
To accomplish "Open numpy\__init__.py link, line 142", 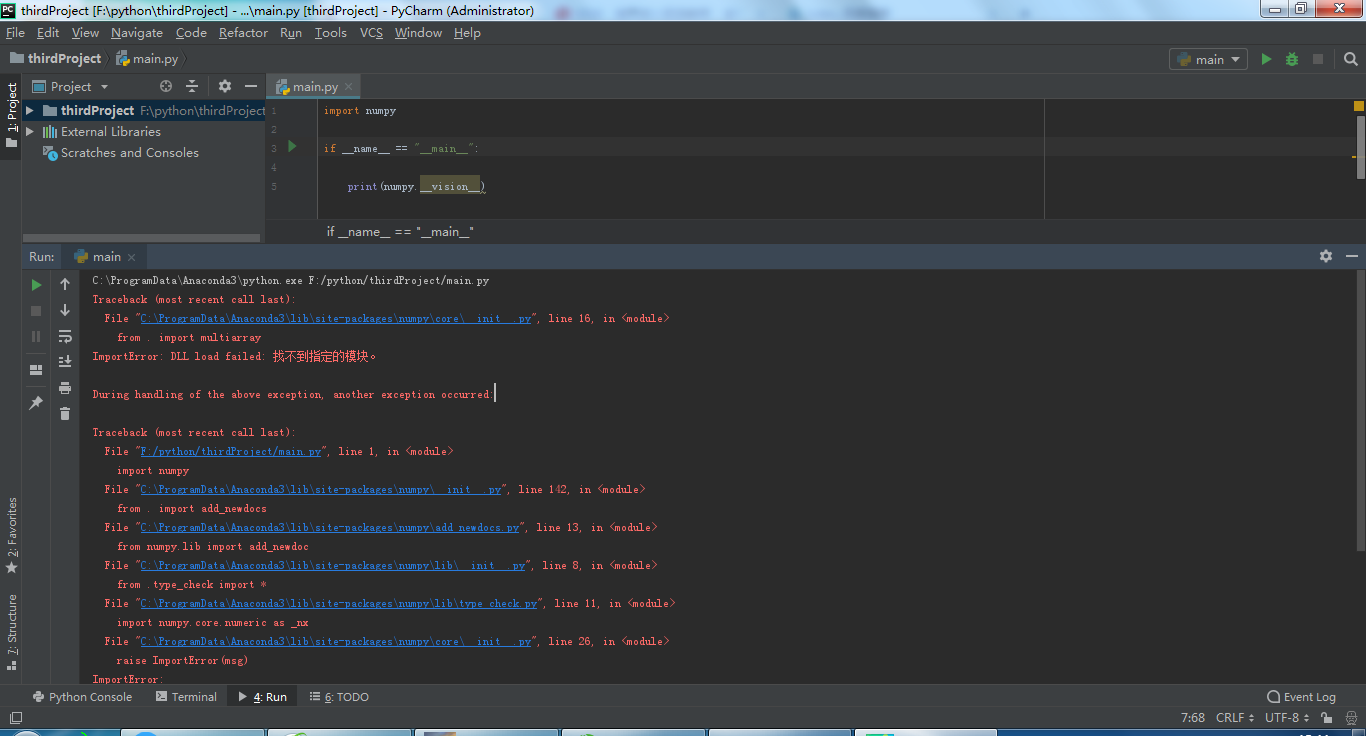I will pos(321,489).
